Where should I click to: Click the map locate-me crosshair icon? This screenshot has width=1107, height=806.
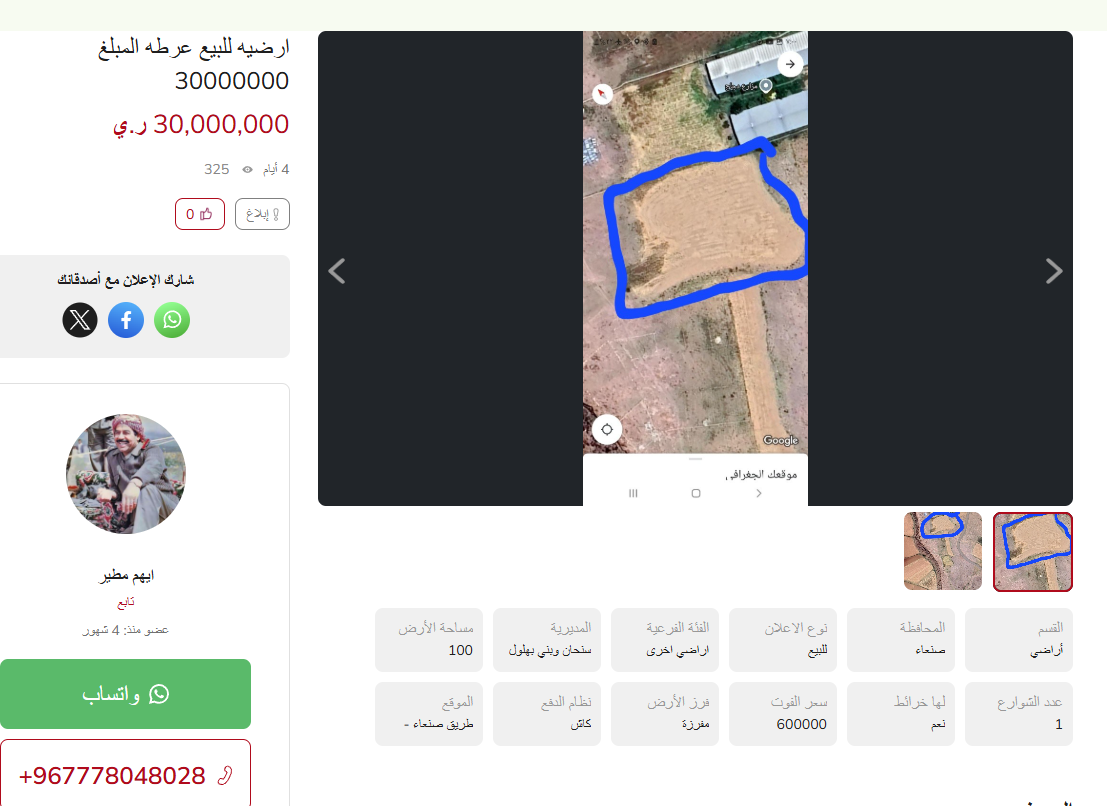[x=606, y=429]
